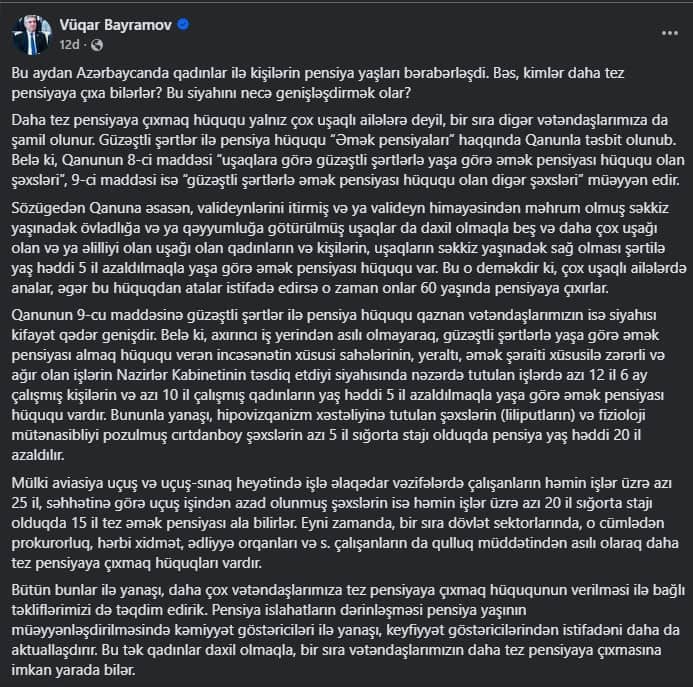Open Vüqar Bayramov's profile picture
The width and height of the screenshot is (693, 687).
31,35
